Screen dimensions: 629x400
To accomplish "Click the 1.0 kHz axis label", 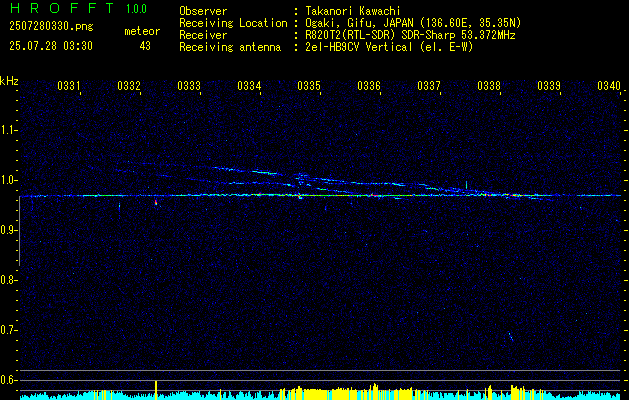I will click(x=8, y=180).
